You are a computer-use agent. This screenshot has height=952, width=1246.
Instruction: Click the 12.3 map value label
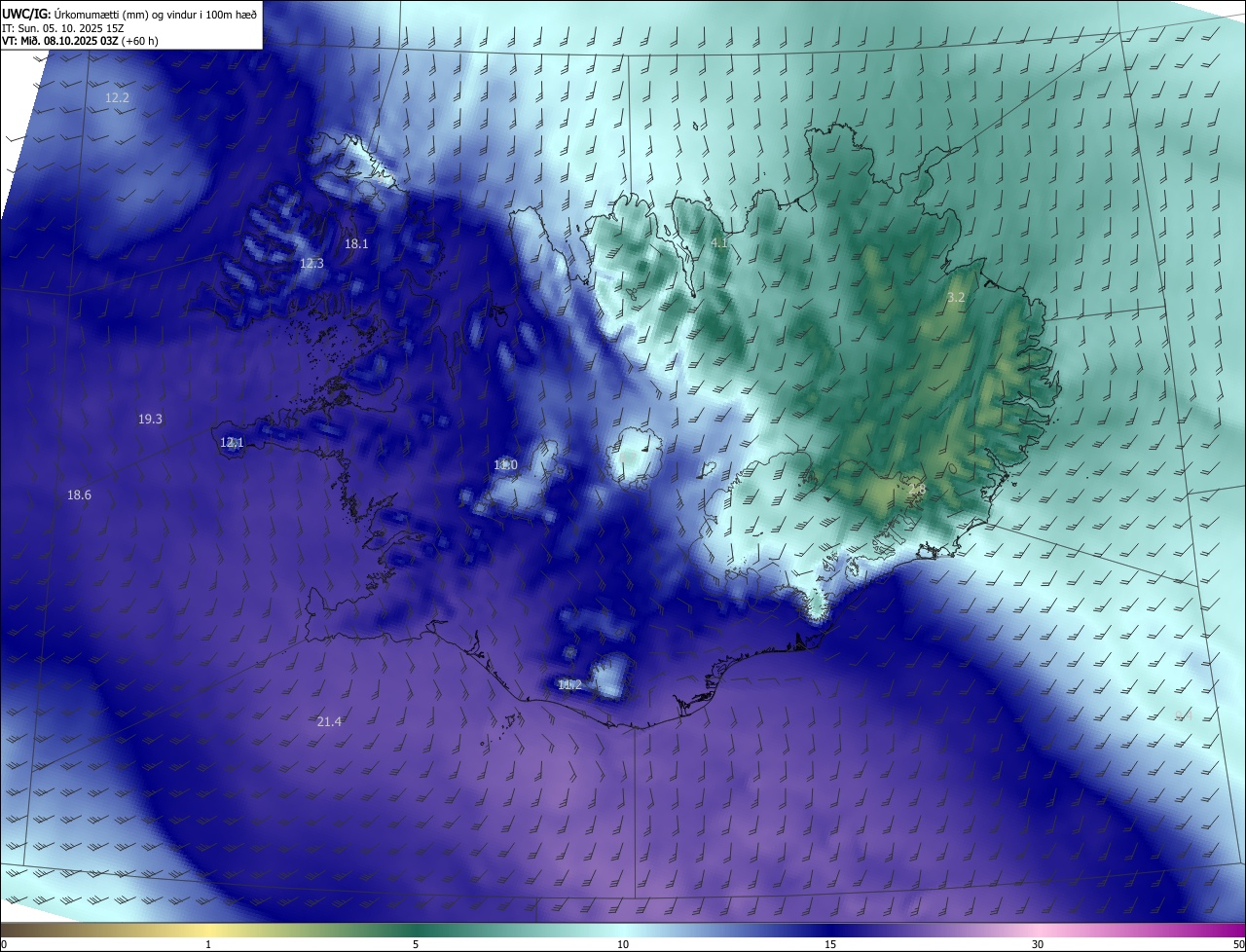pyautogui.click(x=311, y=263)
